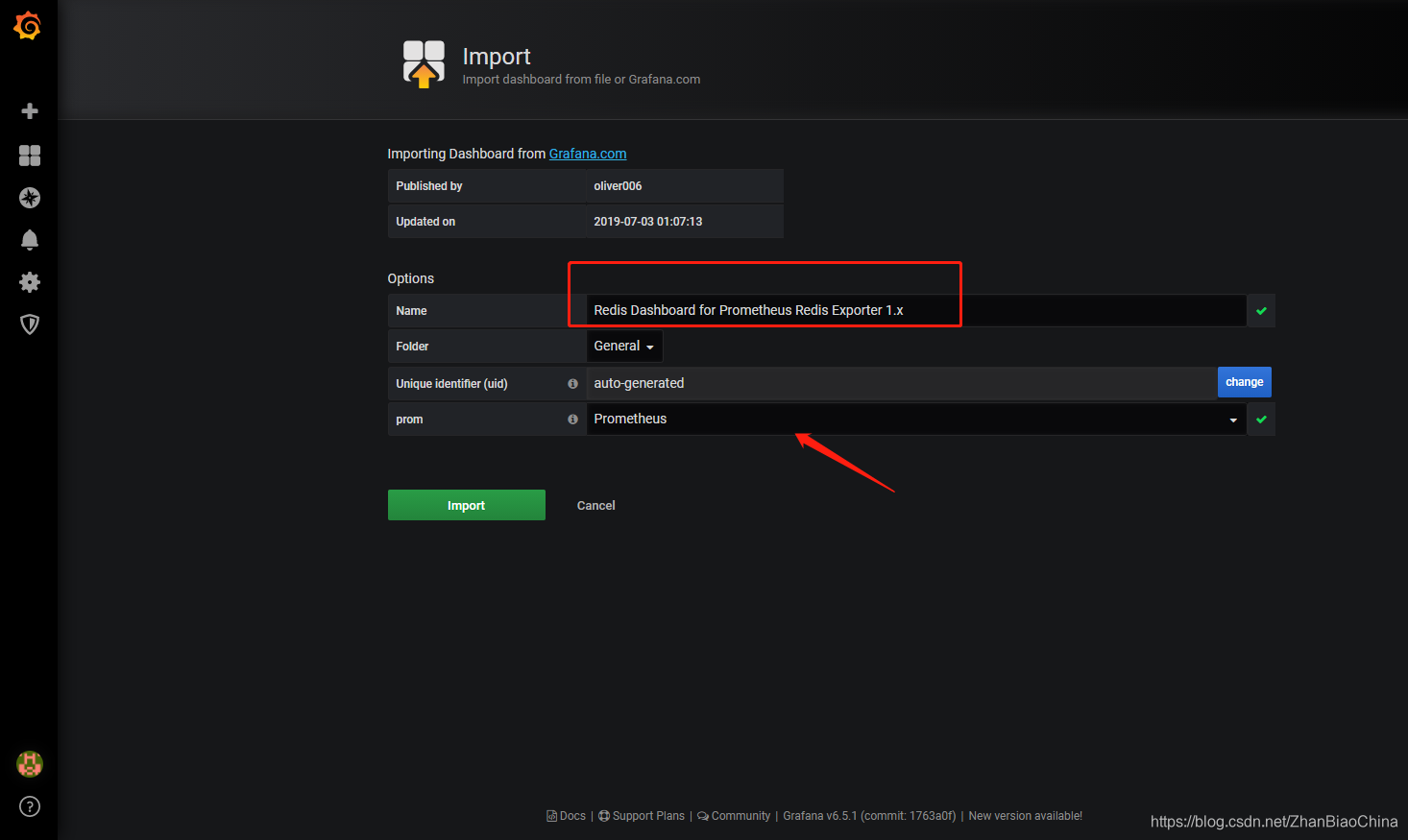The height and width of the screenshot is (840, 1408).
Task: Click the auto-generated uid field
Action: [902, 384]
